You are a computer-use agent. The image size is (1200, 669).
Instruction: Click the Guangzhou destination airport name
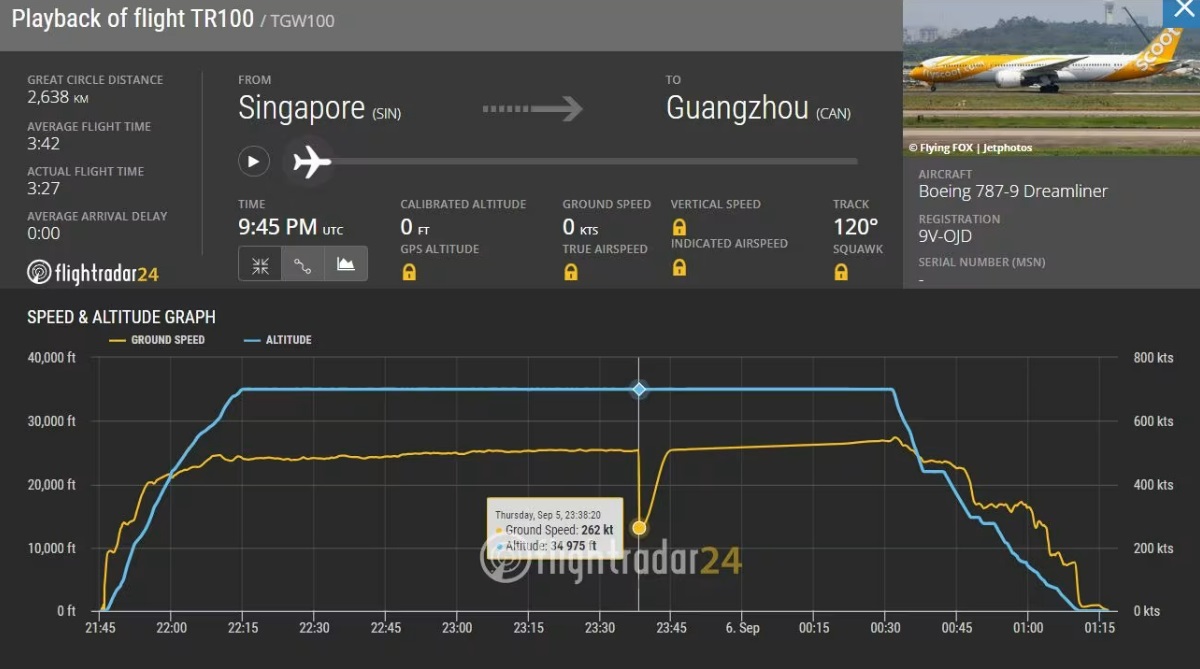coord(737,108)
